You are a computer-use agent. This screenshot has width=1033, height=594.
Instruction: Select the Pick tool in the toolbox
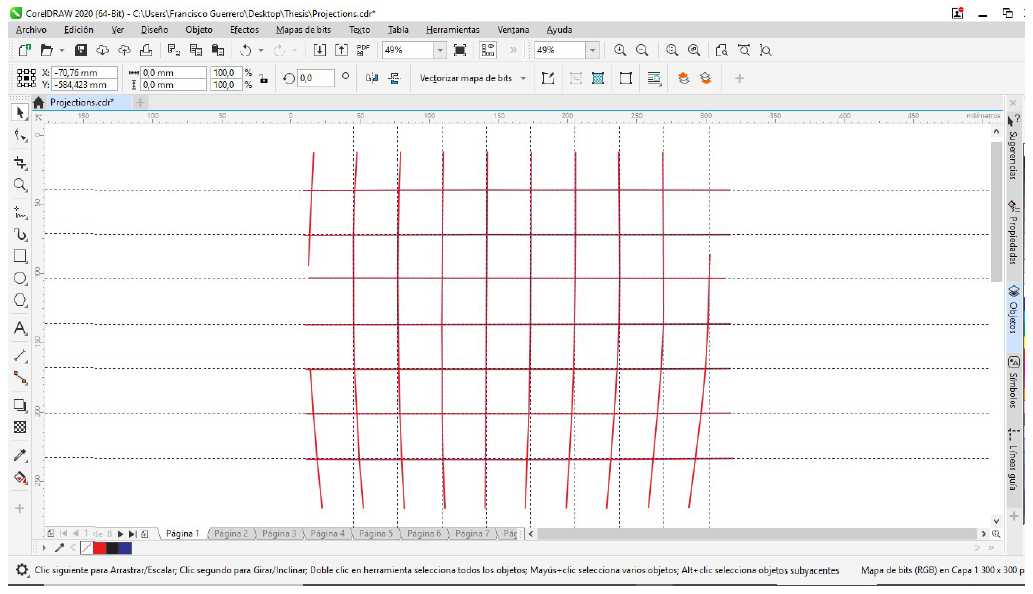coord(19,112)
